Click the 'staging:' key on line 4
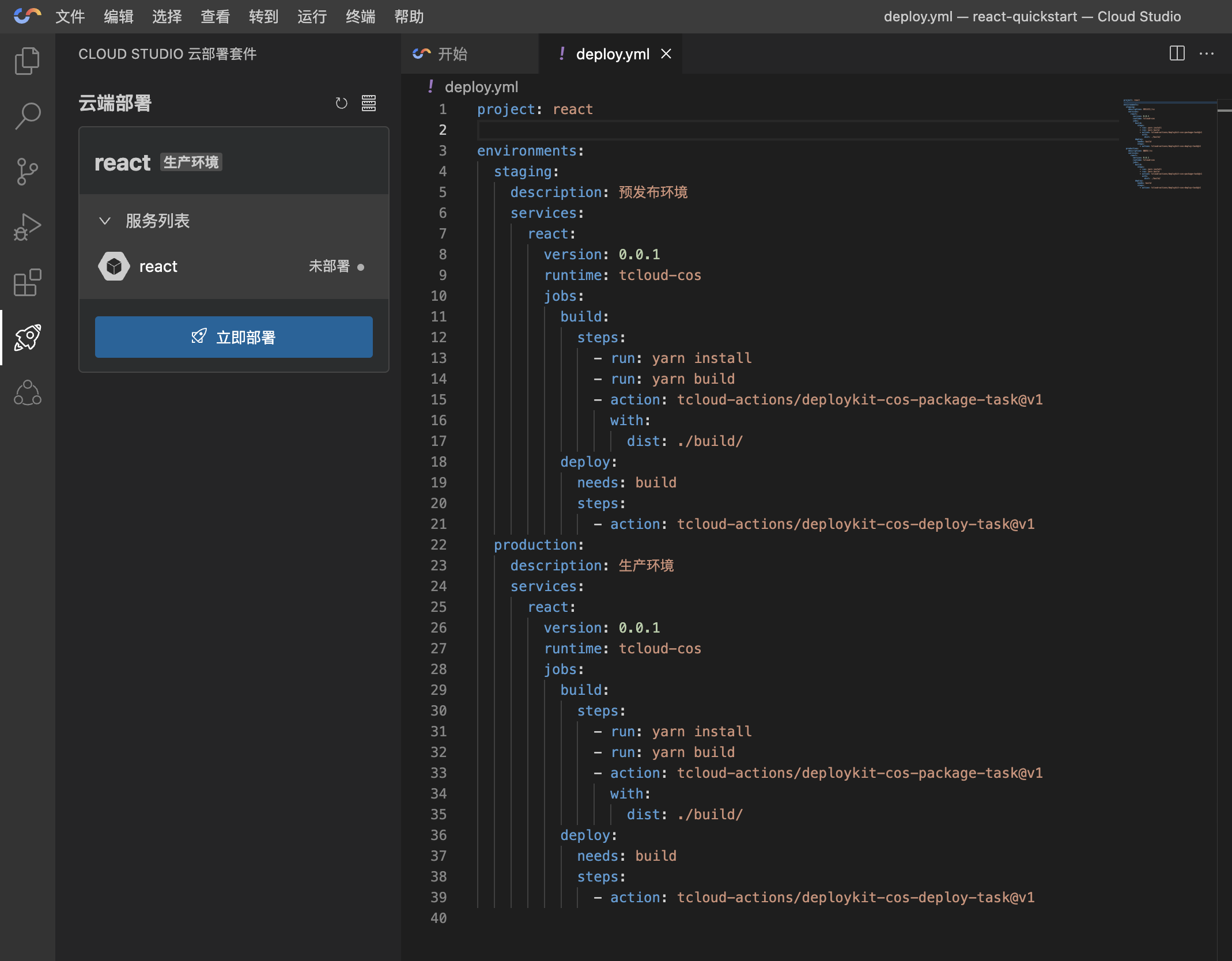Image resolution: width=1232 pixels, height=961 pixels. coord(526,172)
